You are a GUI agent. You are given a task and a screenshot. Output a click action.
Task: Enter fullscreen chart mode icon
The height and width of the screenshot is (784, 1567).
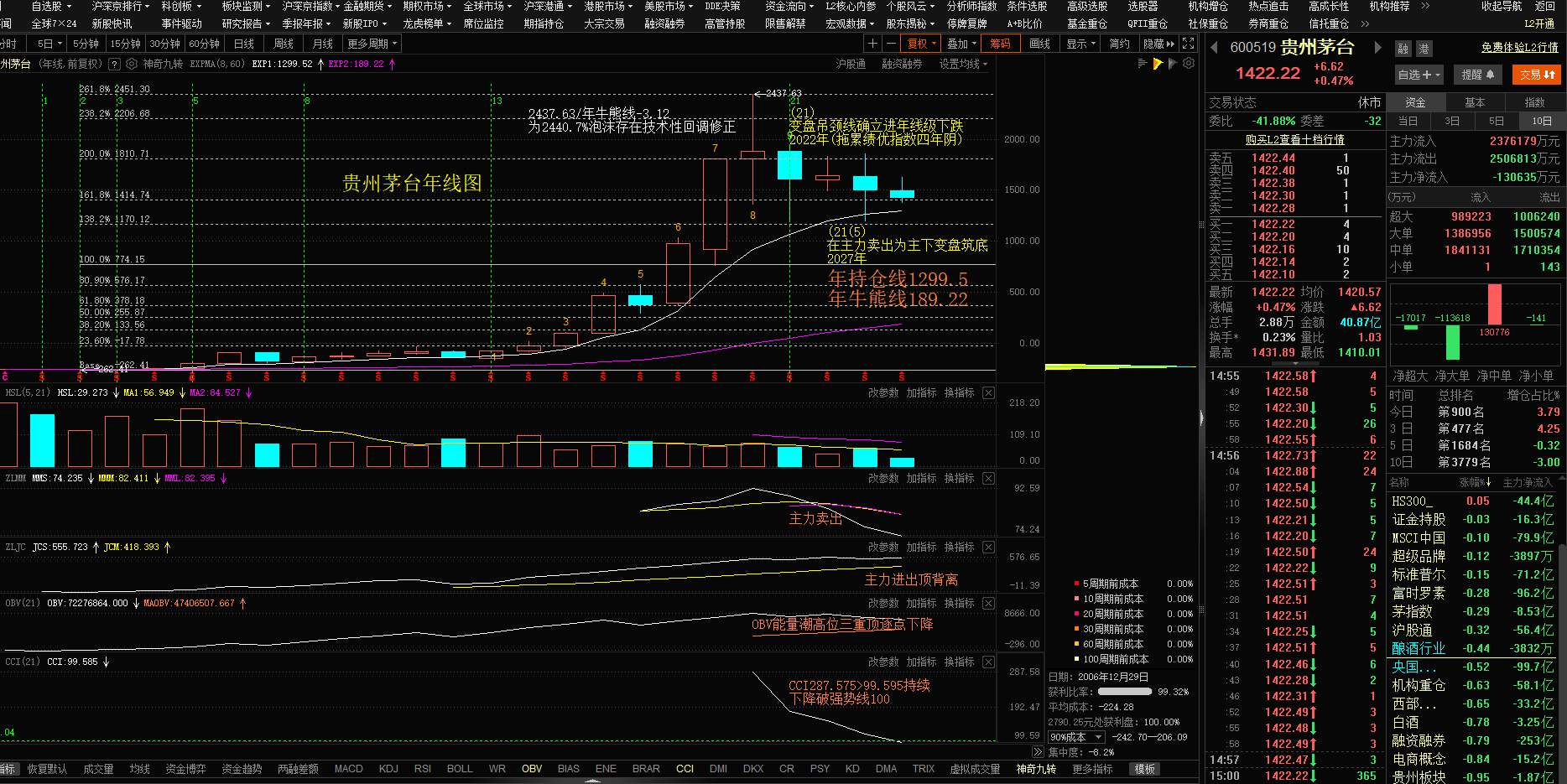[x=1189, y=44]
